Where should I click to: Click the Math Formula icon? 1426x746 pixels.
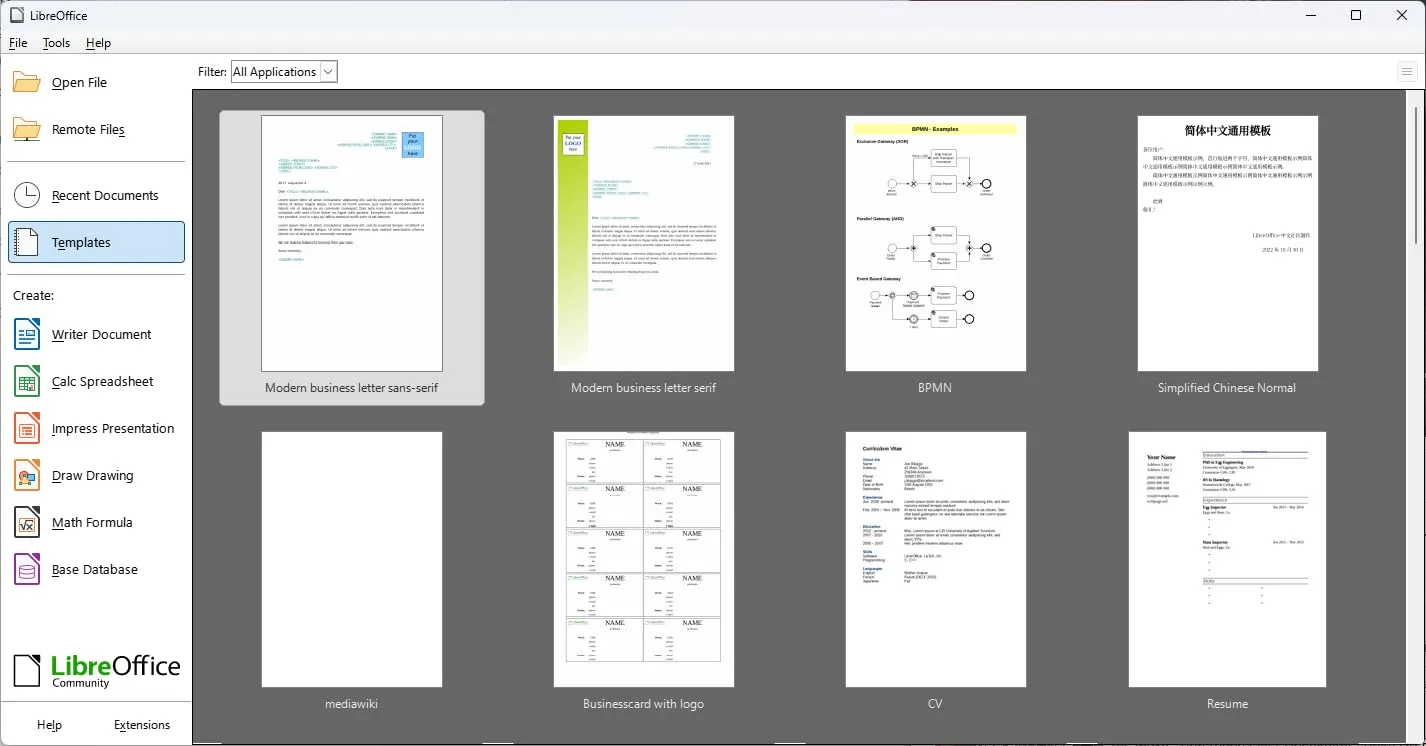tap(27, 522)
